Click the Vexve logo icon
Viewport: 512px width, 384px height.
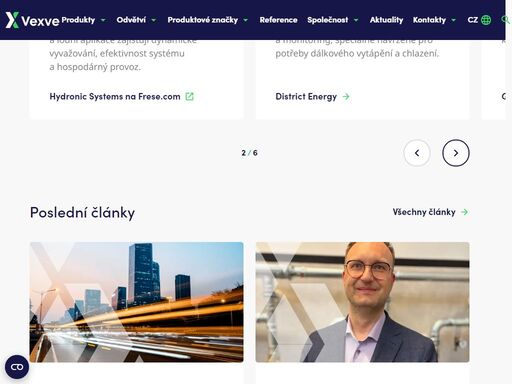pyautogui.click(x=12, y=20)
